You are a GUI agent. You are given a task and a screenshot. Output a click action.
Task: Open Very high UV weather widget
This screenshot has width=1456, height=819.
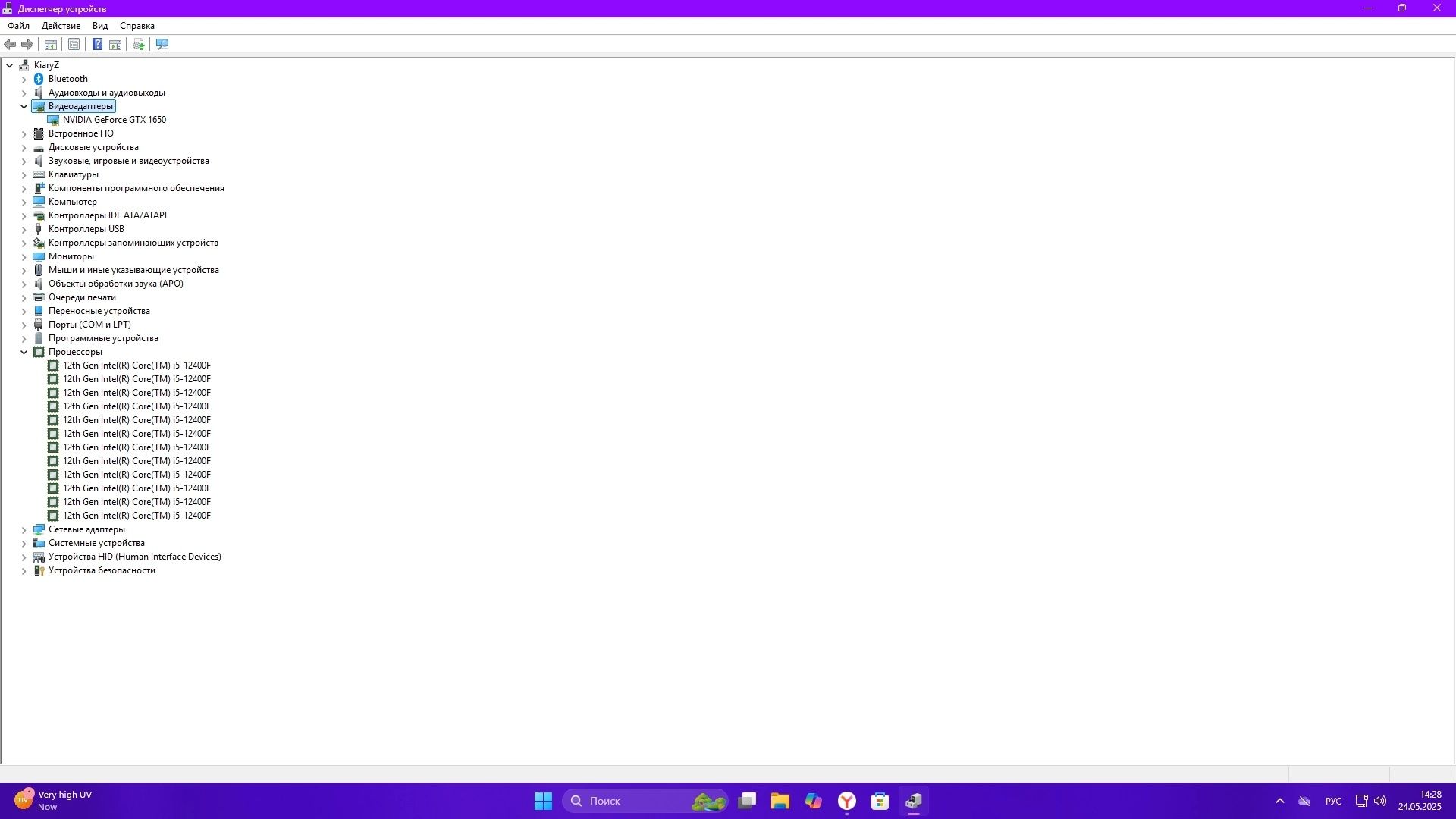point(53,801)
